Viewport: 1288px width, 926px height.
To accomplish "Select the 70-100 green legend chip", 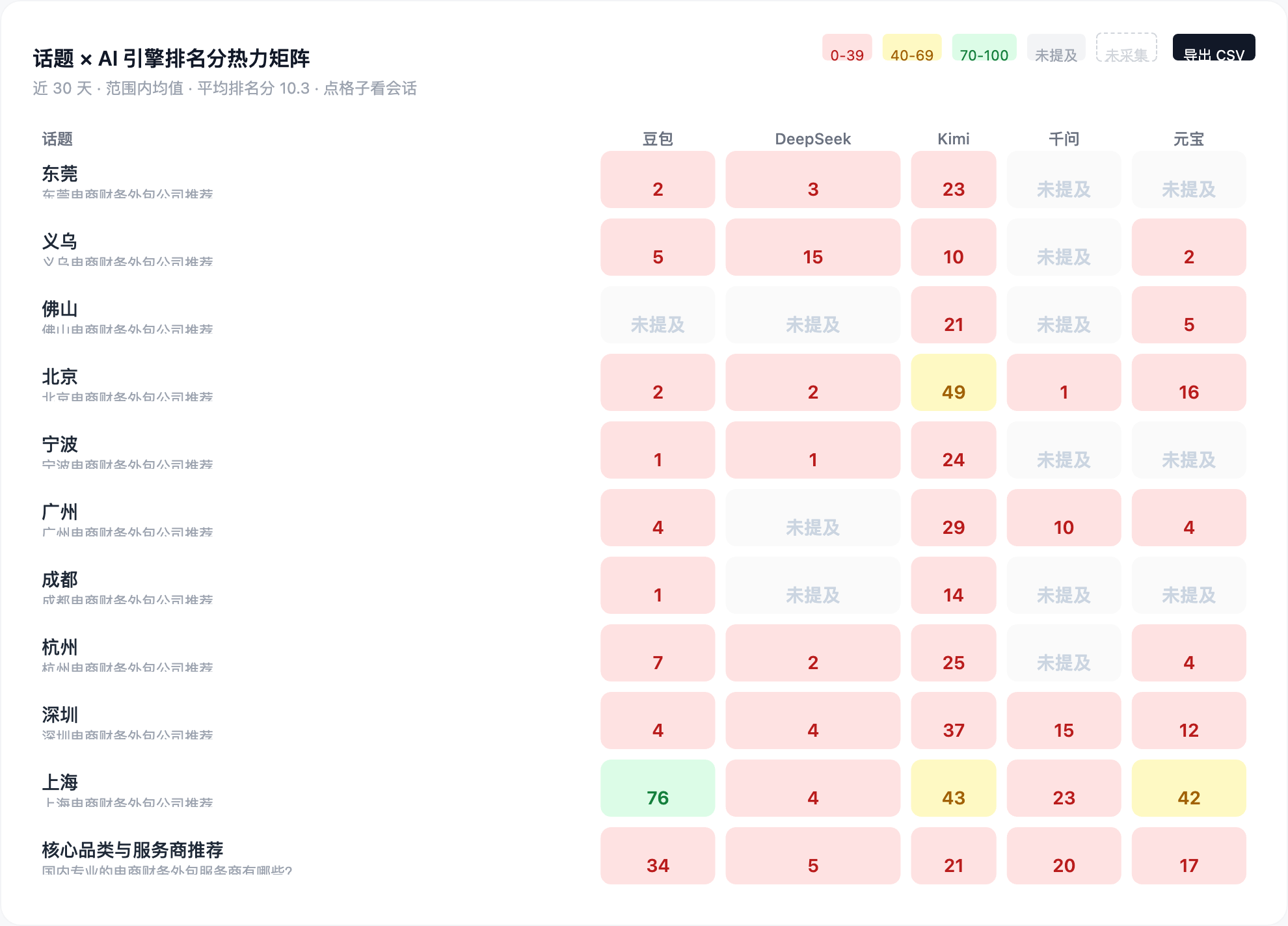I will click(x=984, y=47).
